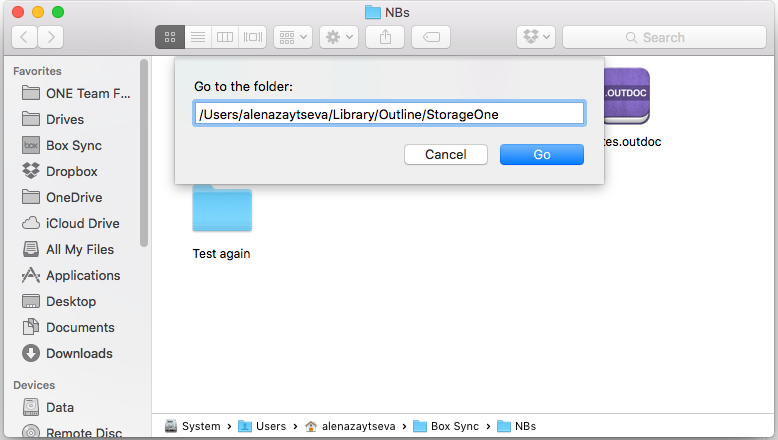The height and width of the screenshot is (440, 778).
Task: Open the gear Action menu
Action: click(x=339, y=37)
